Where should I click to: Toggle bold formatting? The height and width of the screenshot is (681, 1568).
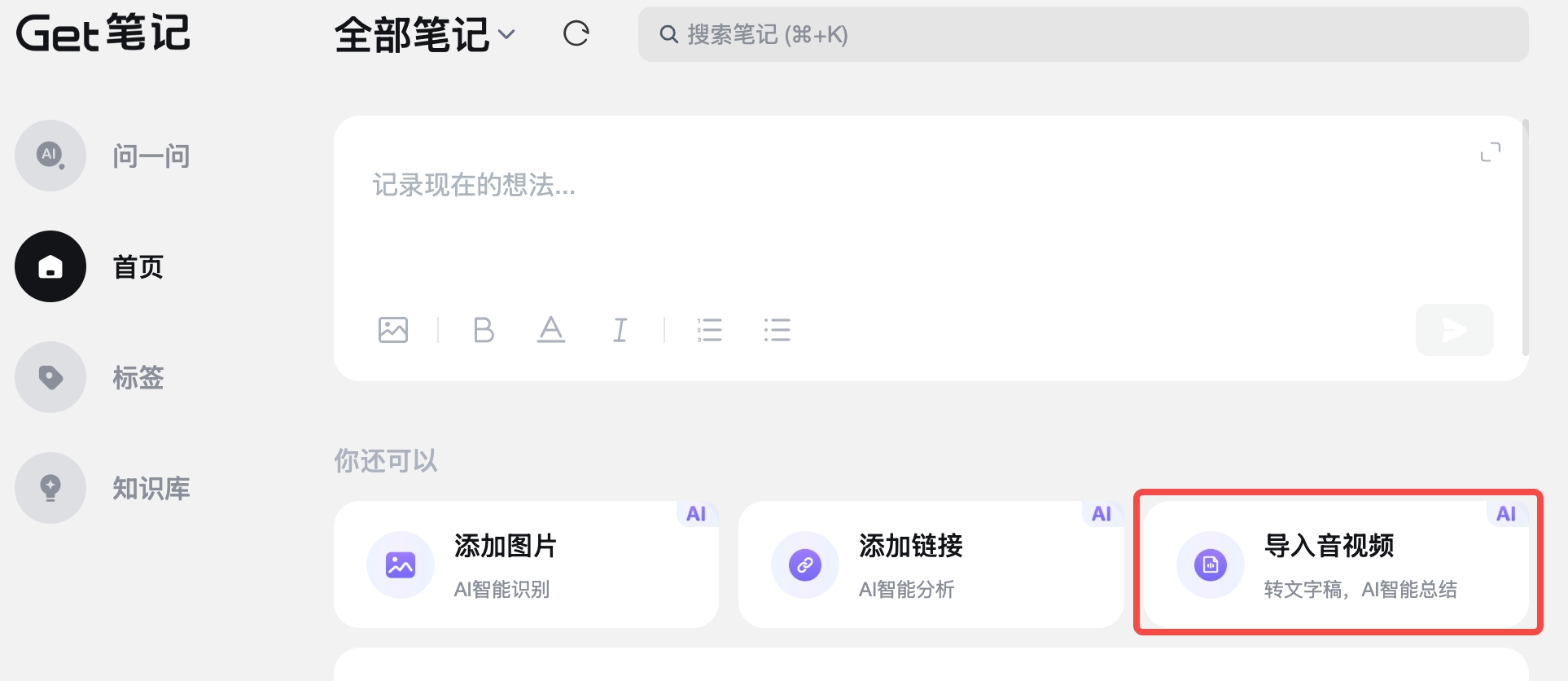pyautogui.click(x=484, y=330)
